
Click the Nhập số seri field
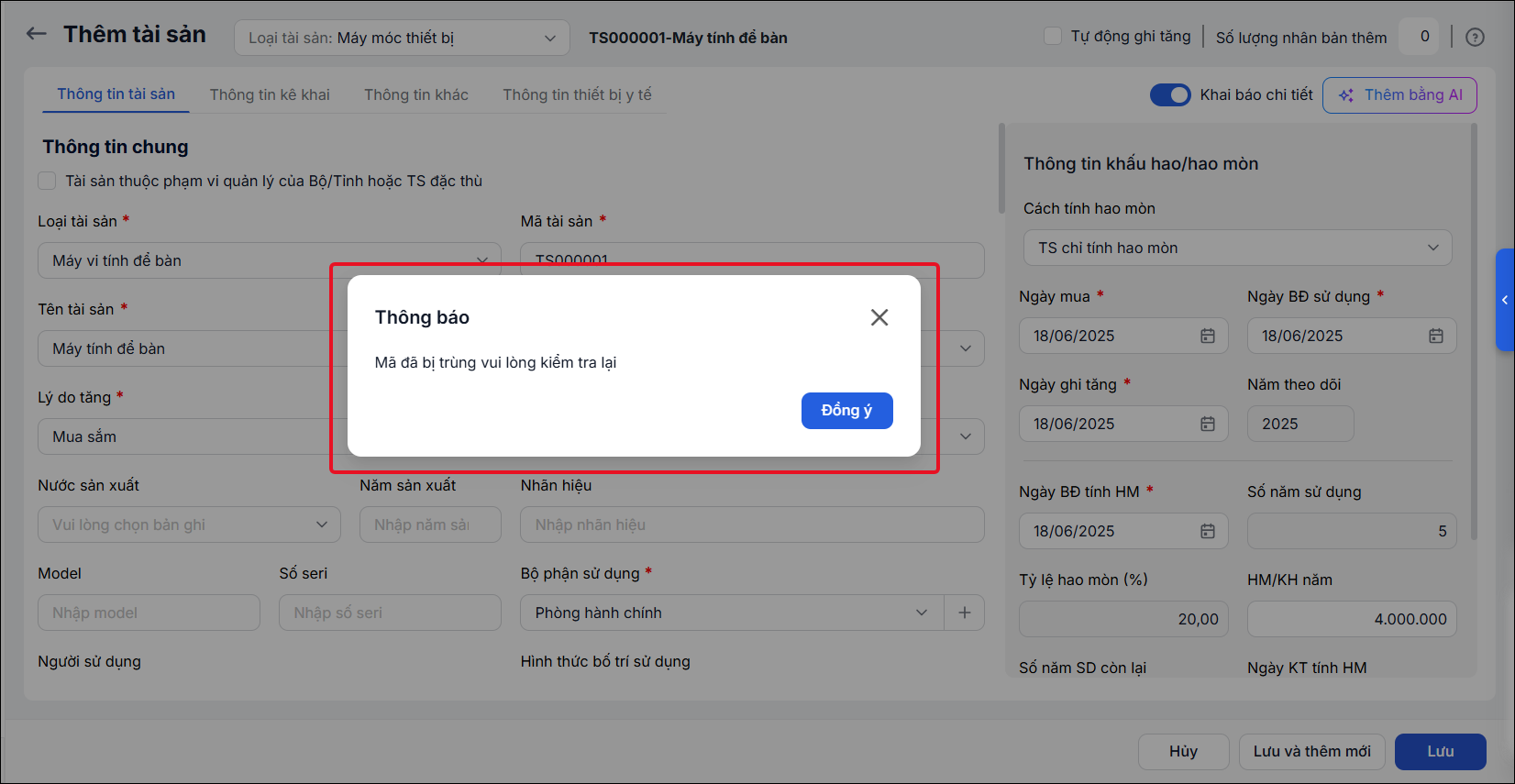pos(390,613)
